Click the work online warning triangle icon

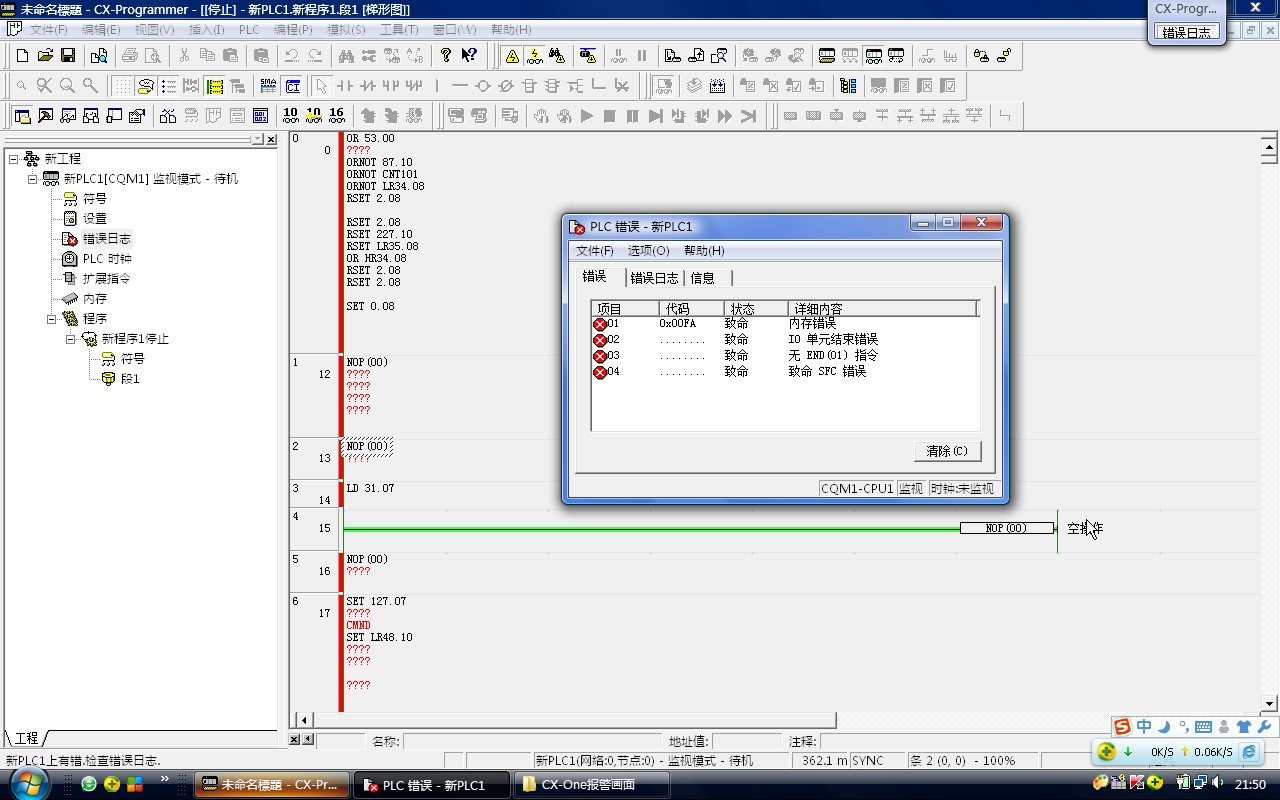click(x=512, y=56)
